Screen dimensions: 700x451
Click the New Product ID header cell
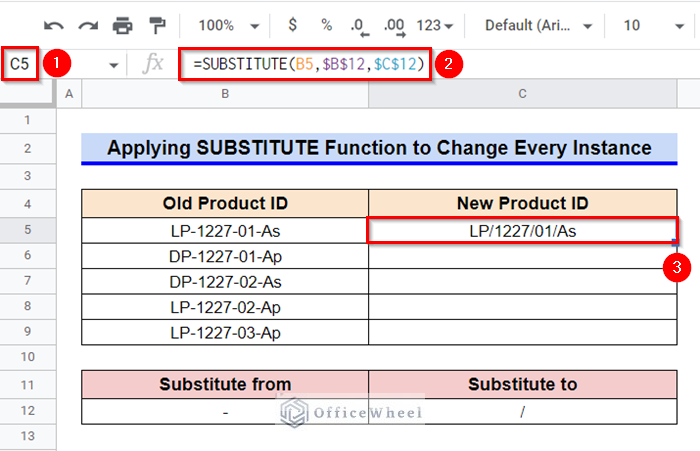523,204
